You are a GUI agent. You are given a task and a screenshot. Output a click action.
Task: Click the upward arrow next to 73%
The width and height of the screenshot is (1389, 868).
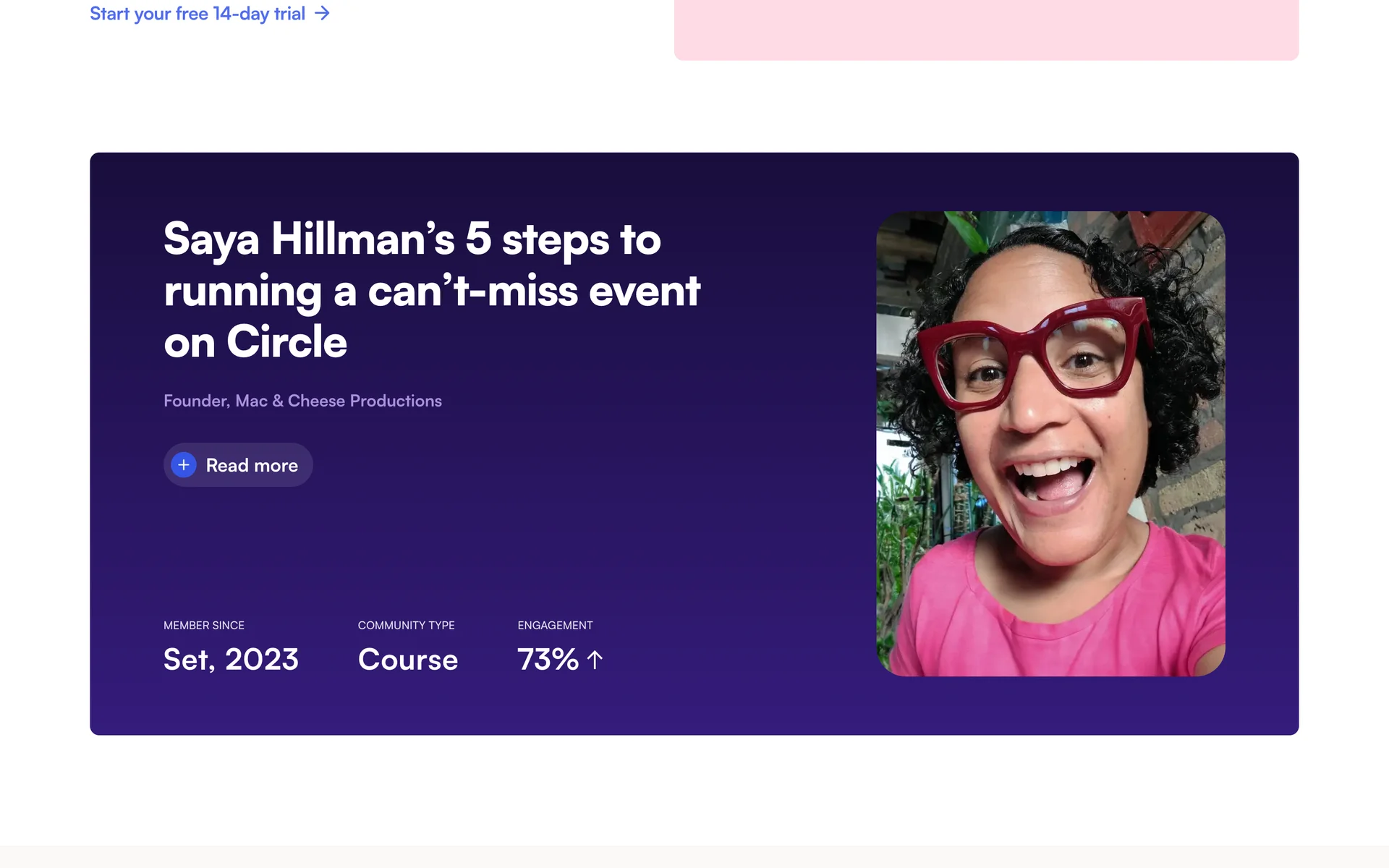click(595, 660)
